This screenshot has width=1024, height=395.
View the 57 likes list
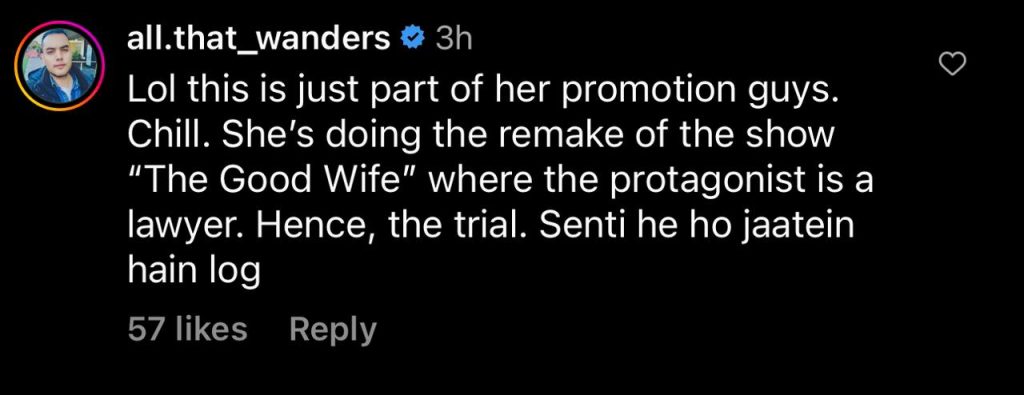[x=187, y=328]
